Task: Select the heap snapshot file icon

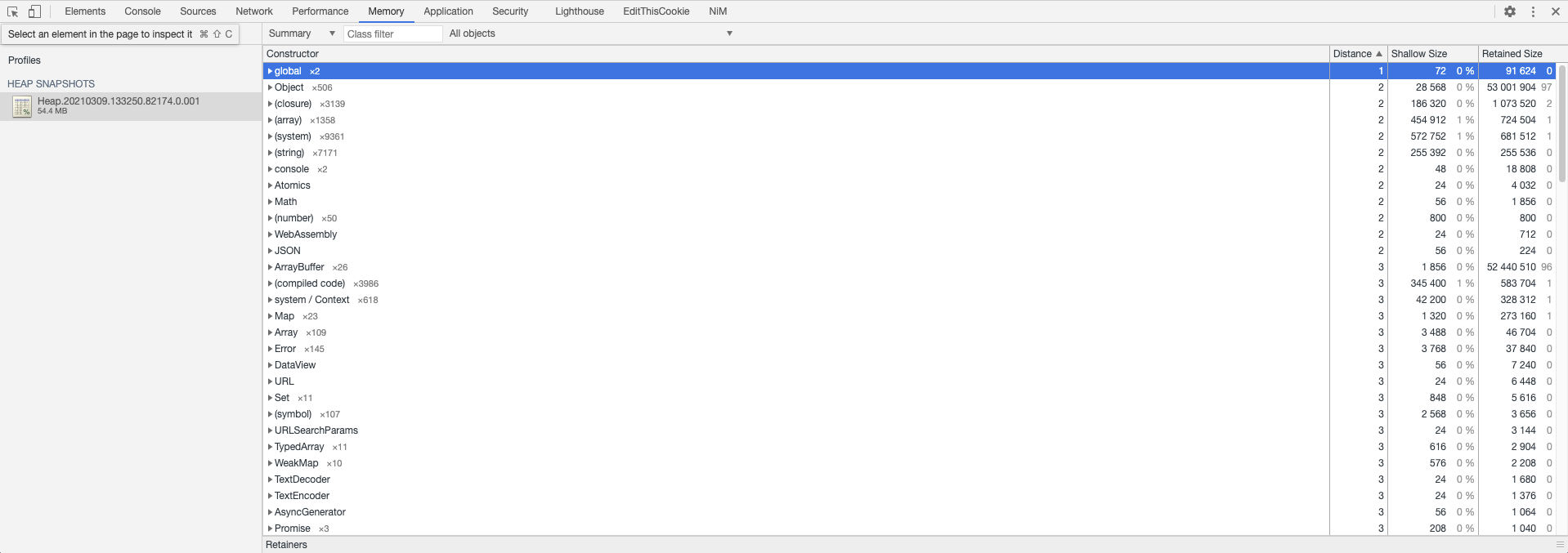Action: (x=22, y=106)
